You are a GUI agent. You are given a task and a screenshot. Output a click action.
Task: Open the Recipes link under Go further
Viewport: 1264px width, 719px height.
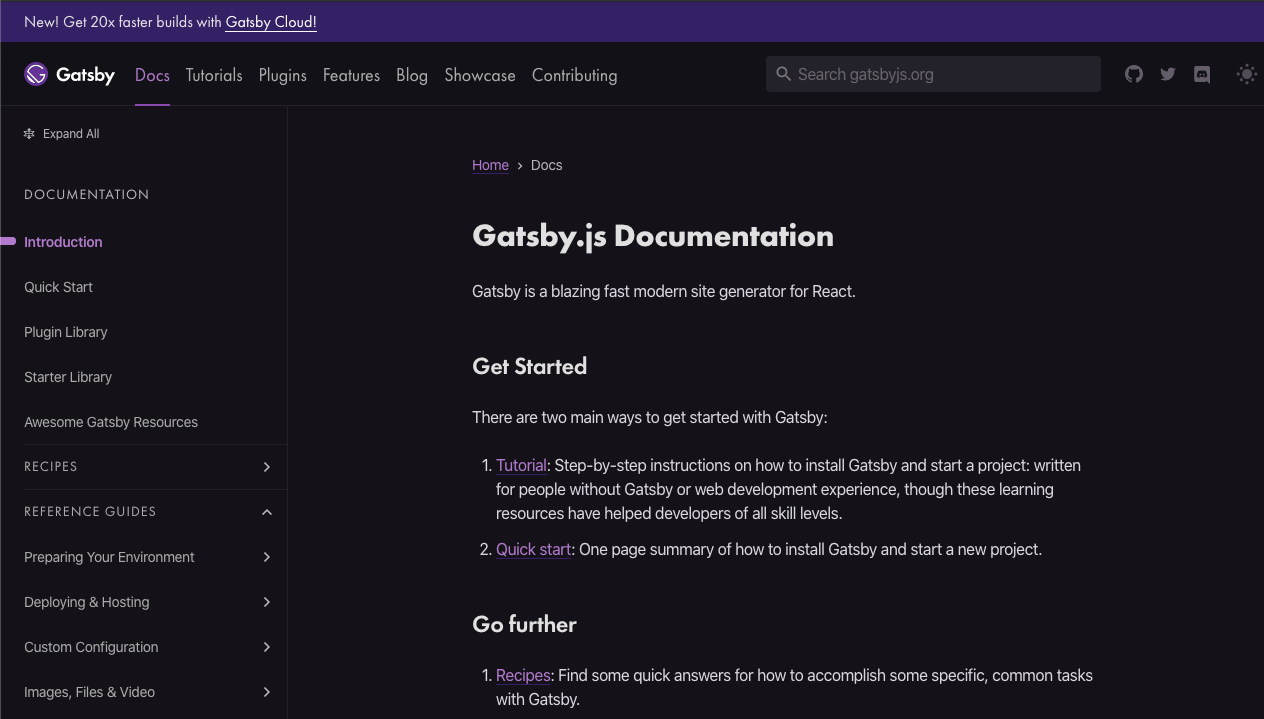523,675
